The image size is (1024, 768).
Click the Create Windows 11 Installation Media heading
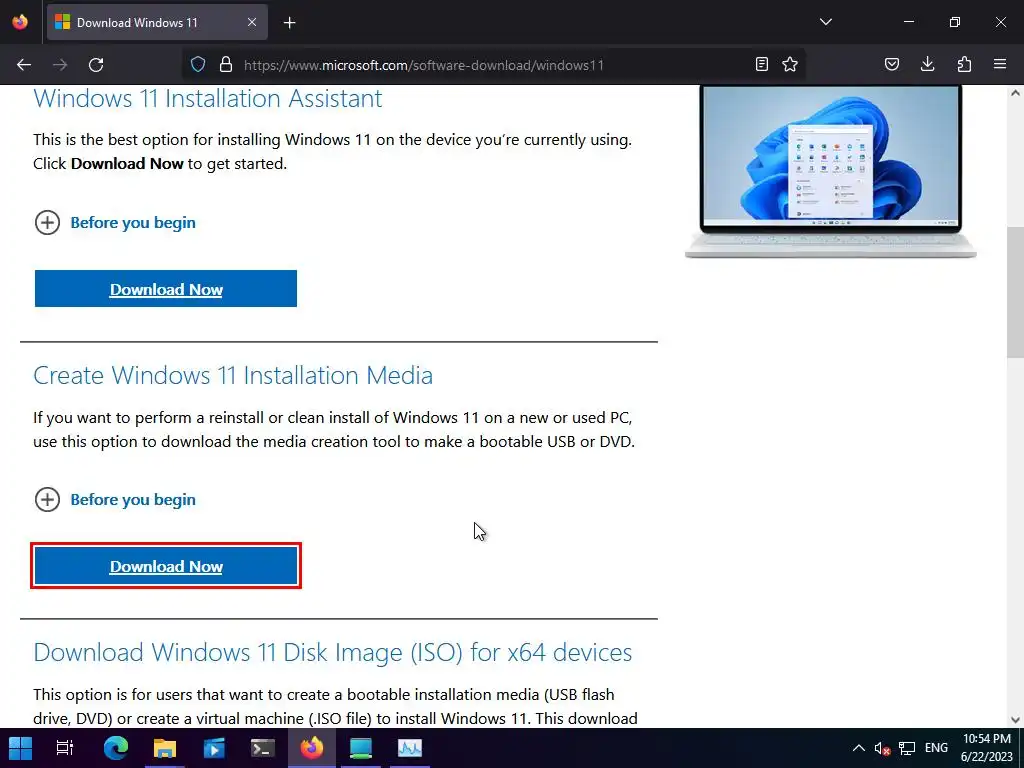click(233, 376)
